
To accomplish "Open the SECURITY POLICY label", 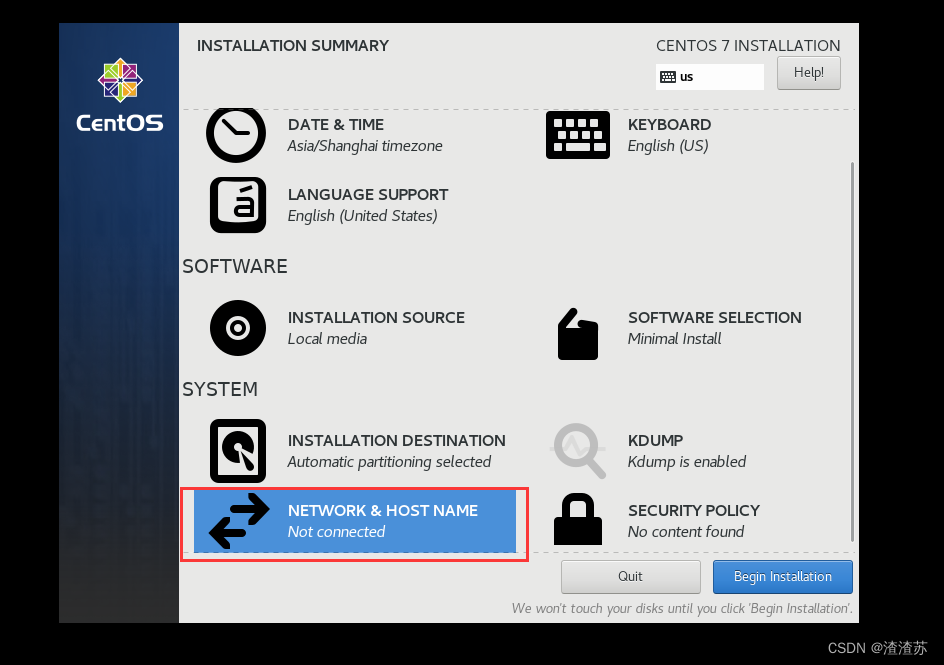I will click(694, 510).
